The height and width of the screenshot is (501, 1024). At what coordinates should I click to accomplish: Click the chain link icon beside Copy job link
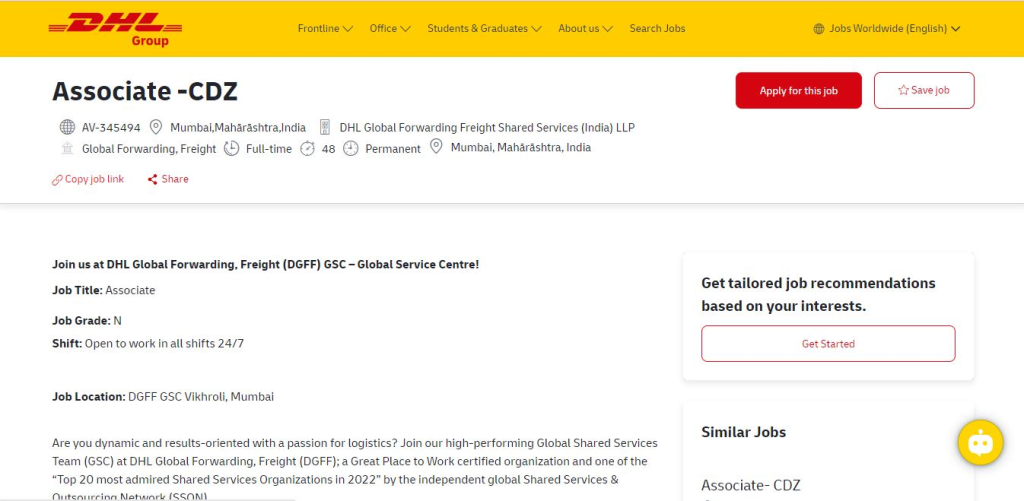57,180
